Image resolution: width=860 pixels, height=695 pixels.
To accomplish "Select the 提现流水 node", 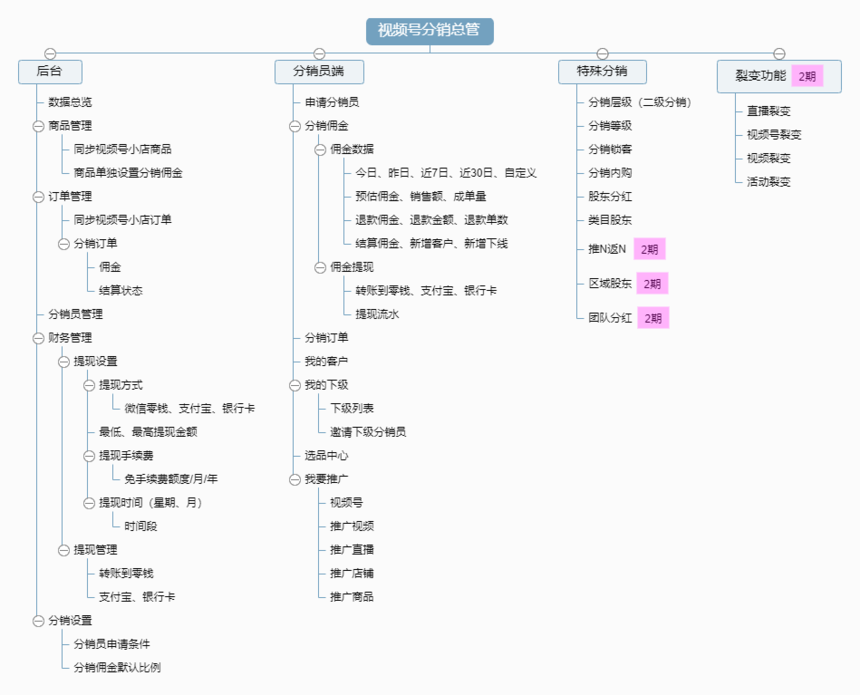I will click(377, 314).
